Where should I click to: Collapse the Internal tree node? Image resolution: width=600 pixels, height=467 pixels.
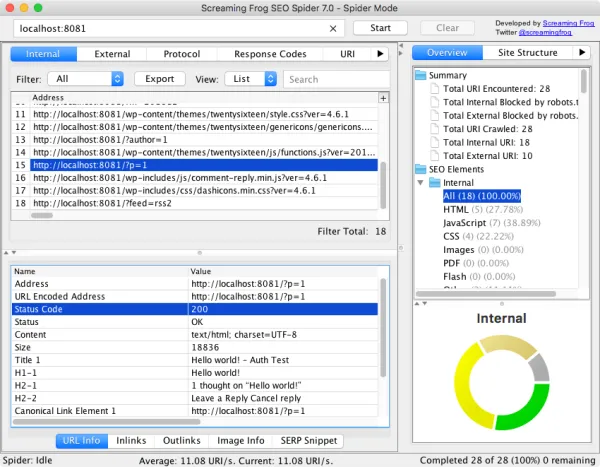pyautogui.click(x=422, y=183)
